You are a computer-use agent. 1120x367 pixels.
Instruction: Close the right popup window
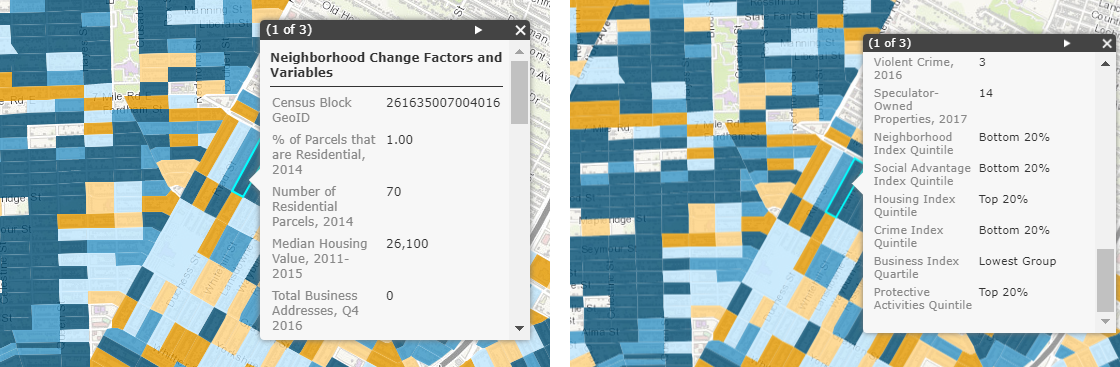point(1107,44)
